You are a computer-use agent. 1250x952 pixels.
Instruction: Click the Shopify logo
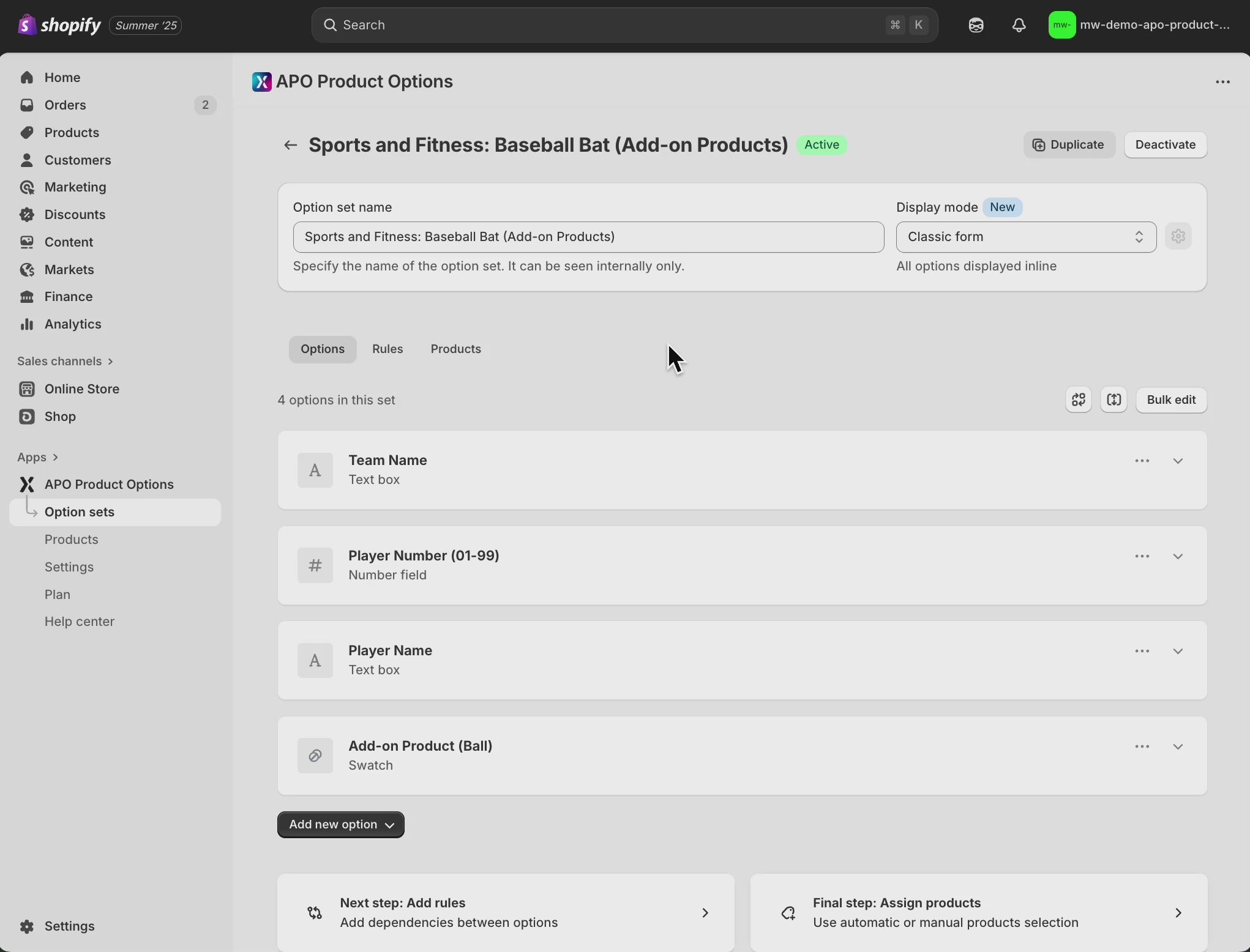click(x=59, y=25)
